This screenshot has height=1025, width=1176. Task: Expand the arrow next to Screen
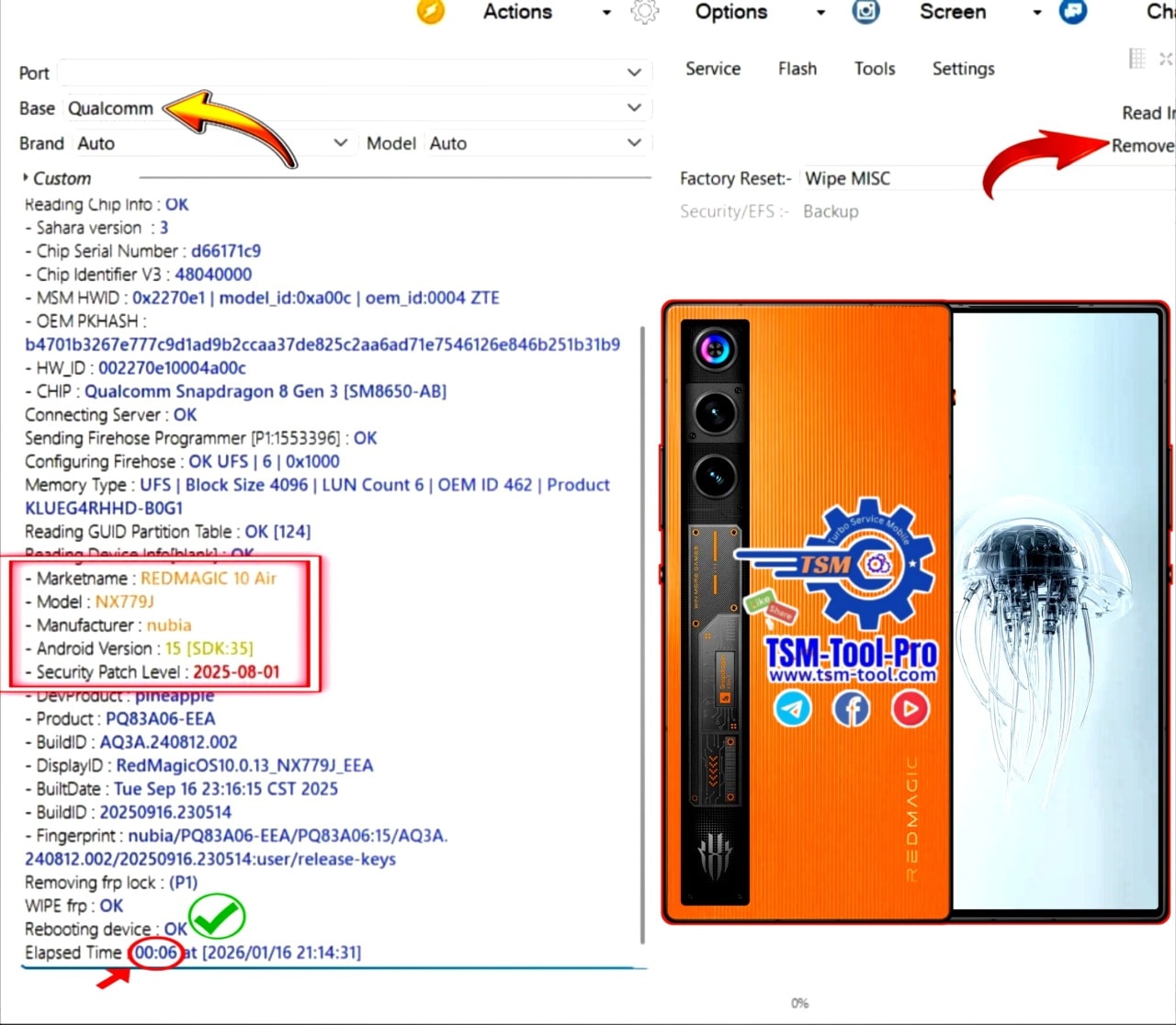coord(1037,13)
